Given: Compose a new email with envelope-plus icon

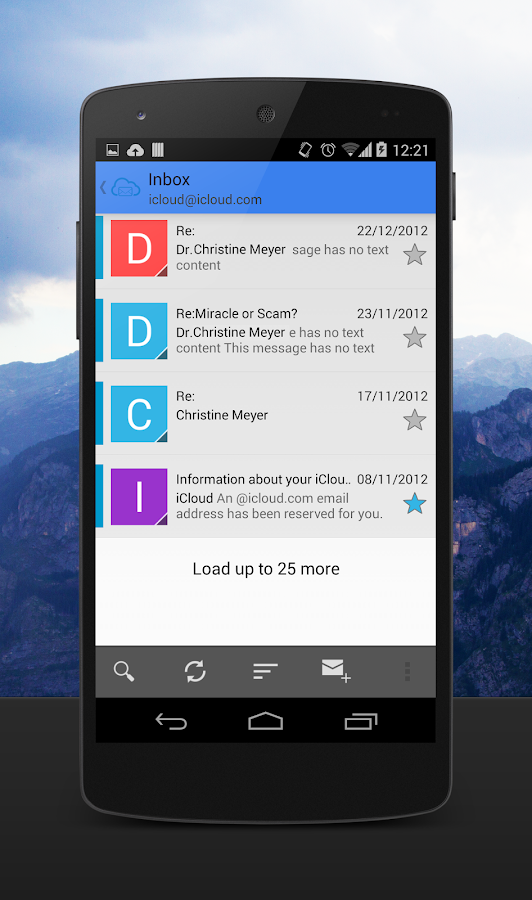Looking at the screenshot, I should click(336, 670).
